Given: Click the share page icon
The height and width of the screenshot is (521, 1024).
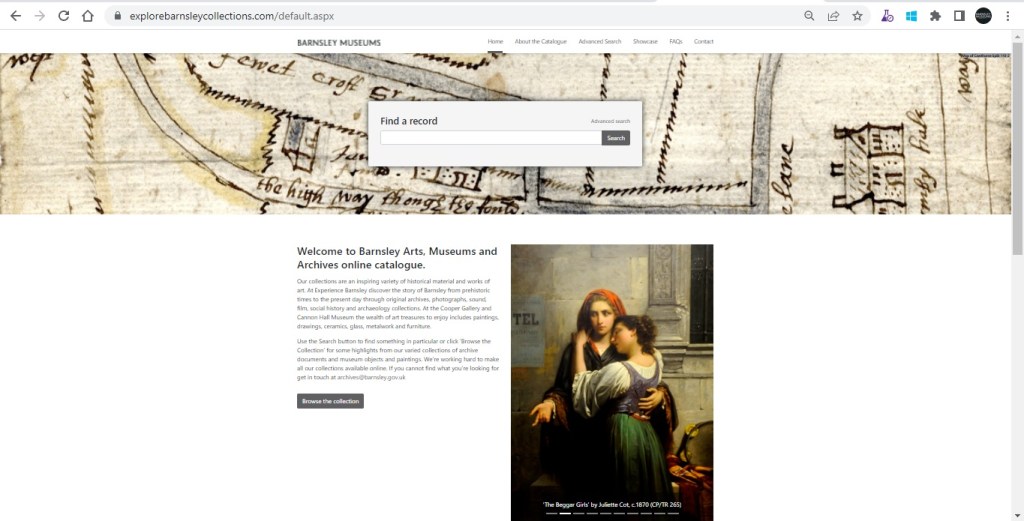Looking at the screenshot, I should pyautogui.click(x=833, y=16).
